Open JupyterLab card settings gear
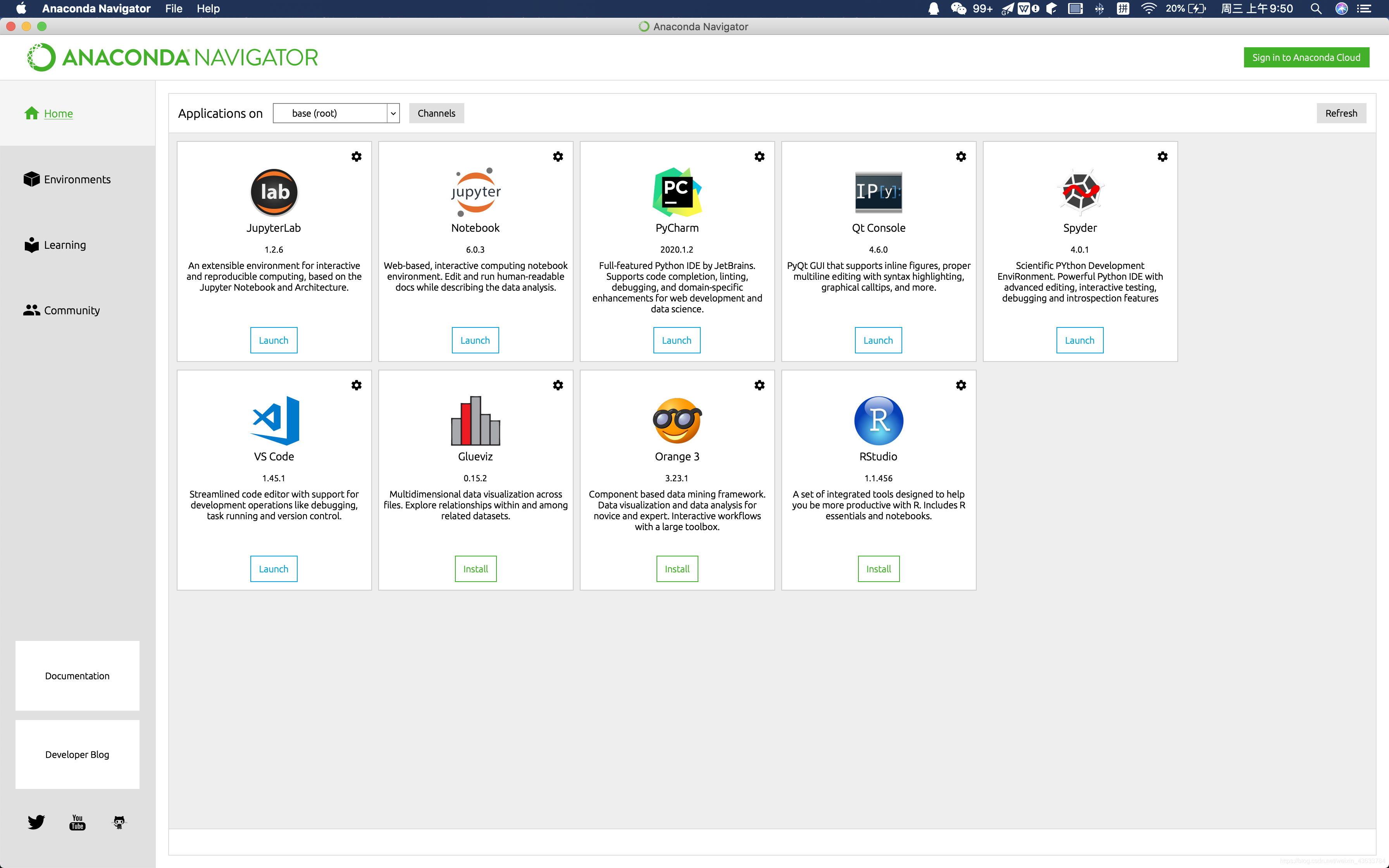Screen dimensions: 1389x868 pyautogui.click(x=357, y=157)
